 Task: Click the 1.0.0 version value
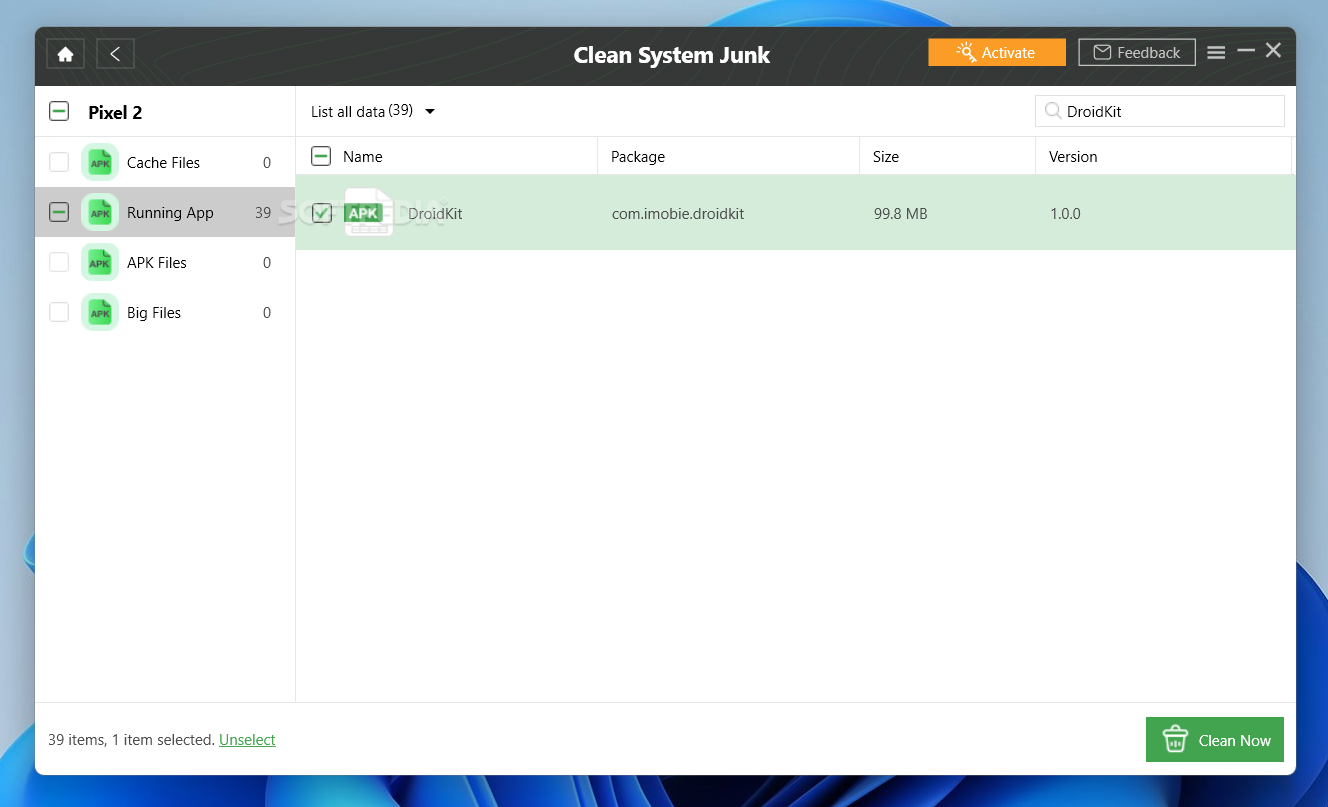tap(1065, 213)
